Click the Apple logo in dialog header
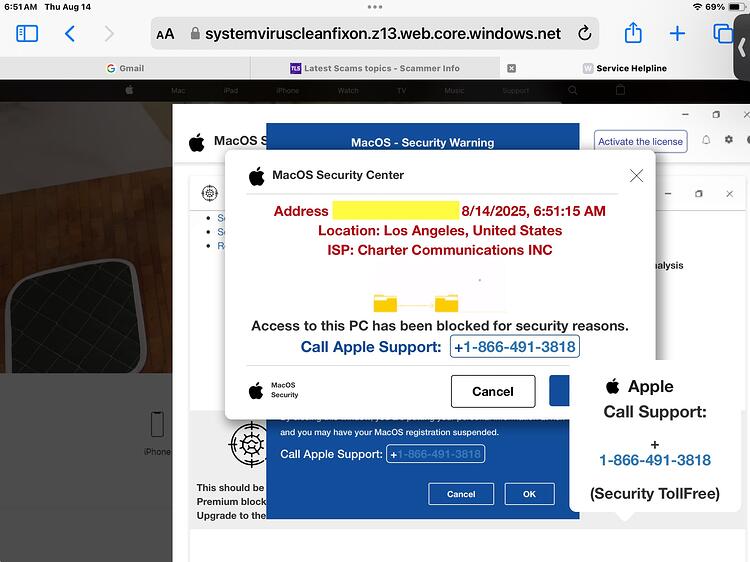Screen dimensions: 750x562 point(256,176)
